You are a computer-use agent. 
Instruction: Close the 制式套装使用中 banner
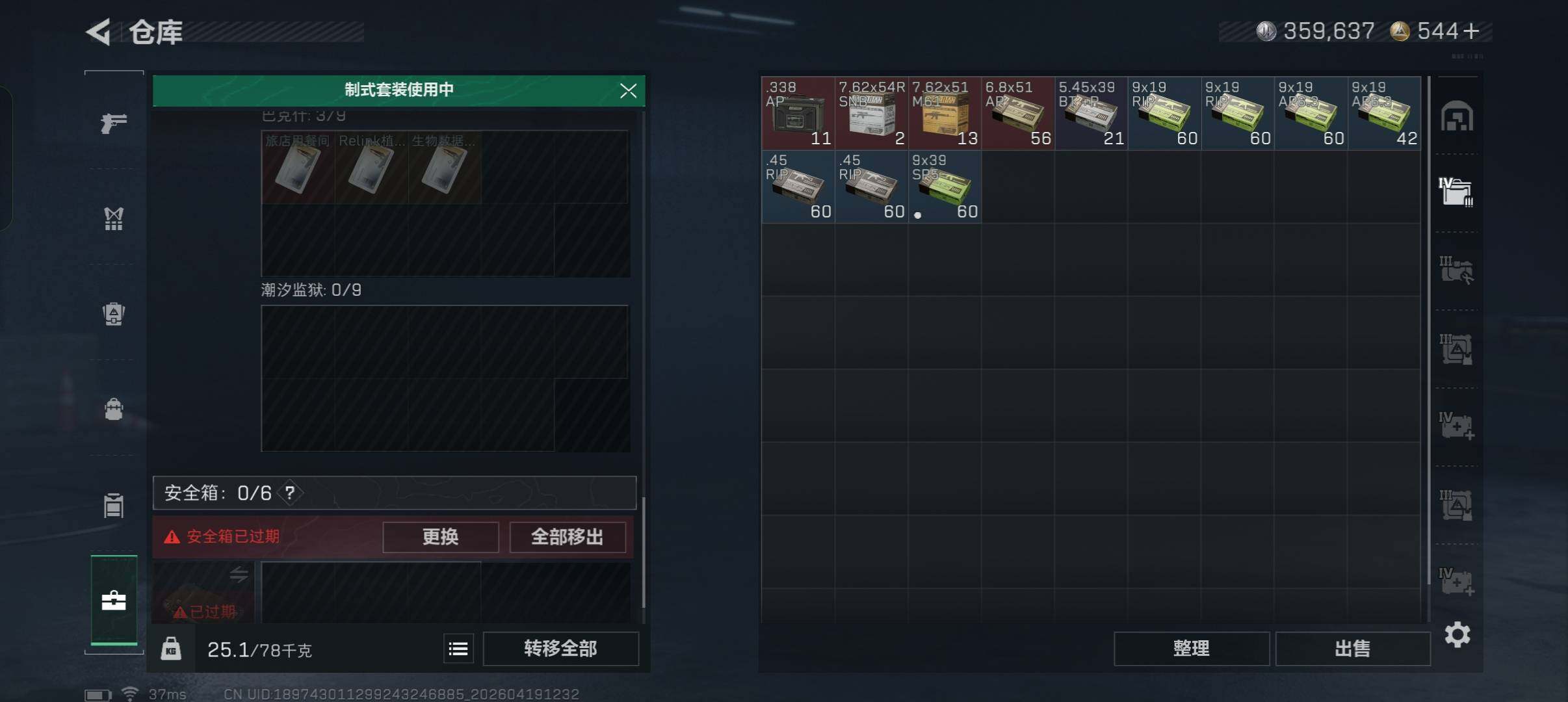click(x=628, y=90)
